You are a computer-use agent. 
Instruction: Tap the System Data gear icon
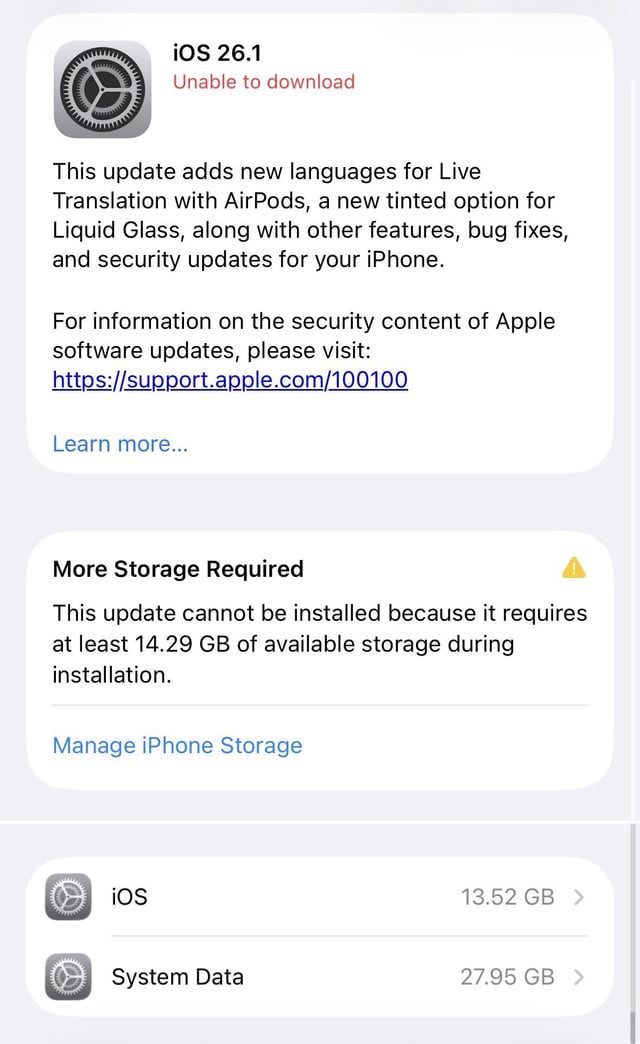coord(68,977)
